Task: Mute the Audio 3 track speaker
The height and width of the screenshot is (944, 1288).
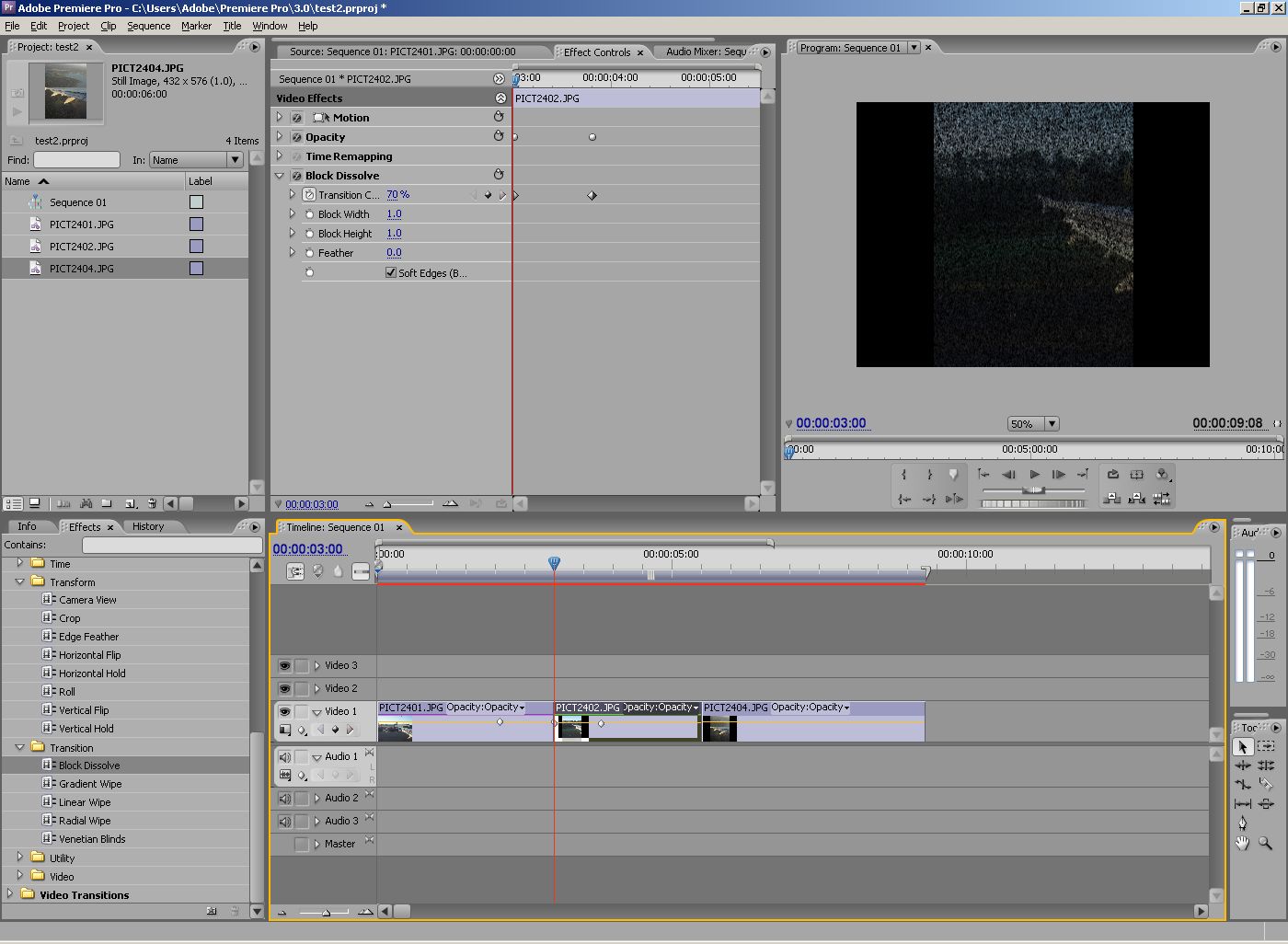Action: 285,821
